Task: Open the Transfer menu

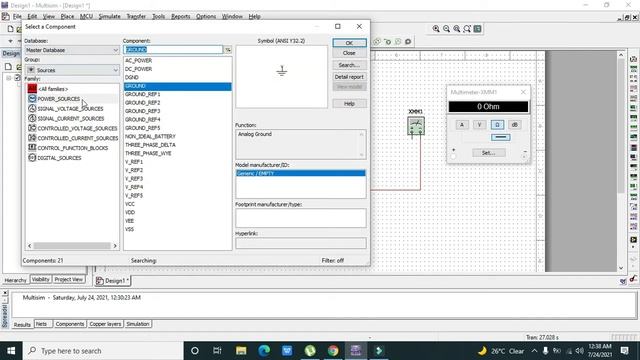Action: [x=136, y=16]
